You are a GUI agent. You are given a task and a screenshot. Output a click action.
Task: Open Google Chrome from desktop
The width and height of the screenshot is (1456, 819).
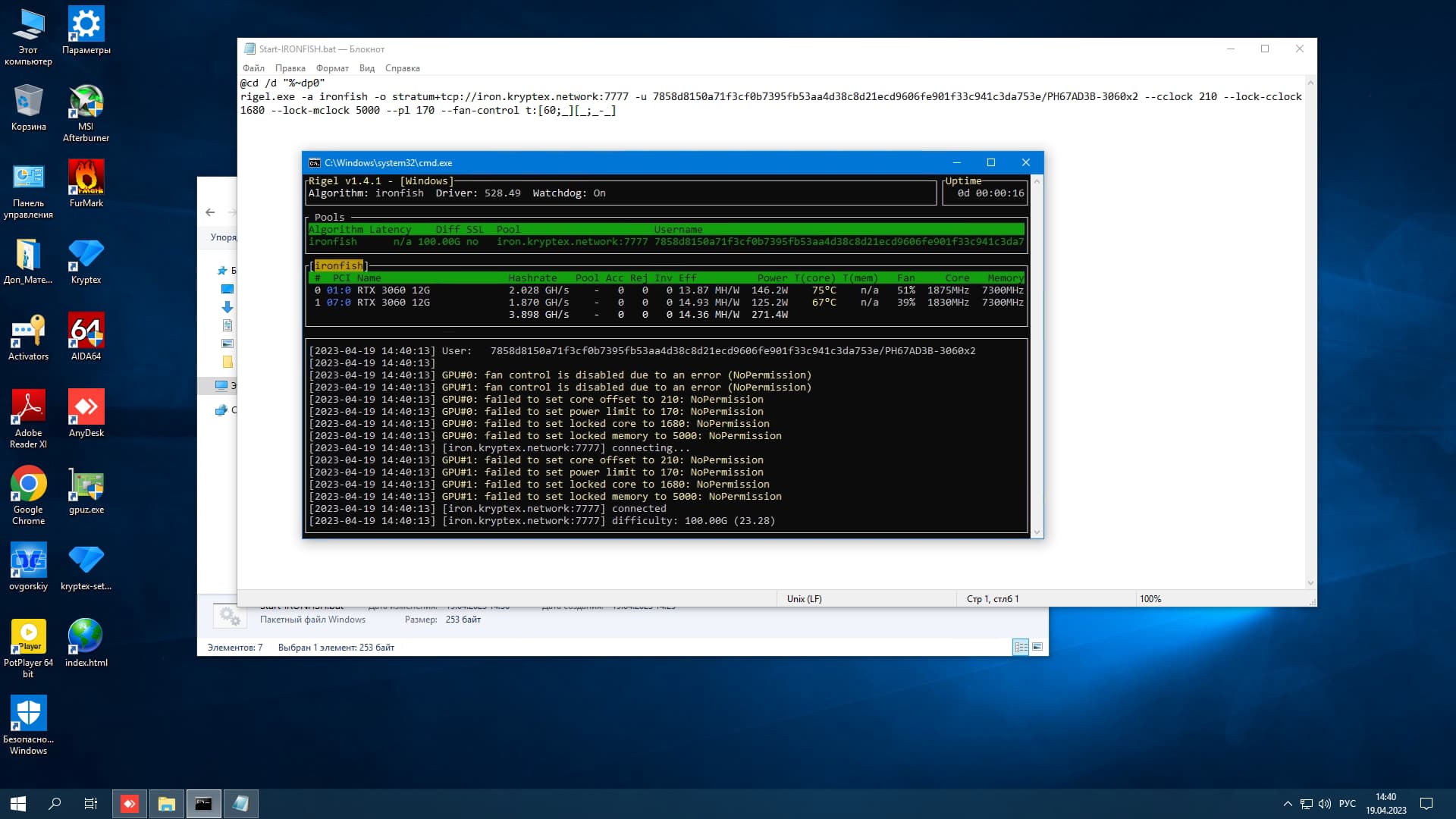(x=28, y=496)
